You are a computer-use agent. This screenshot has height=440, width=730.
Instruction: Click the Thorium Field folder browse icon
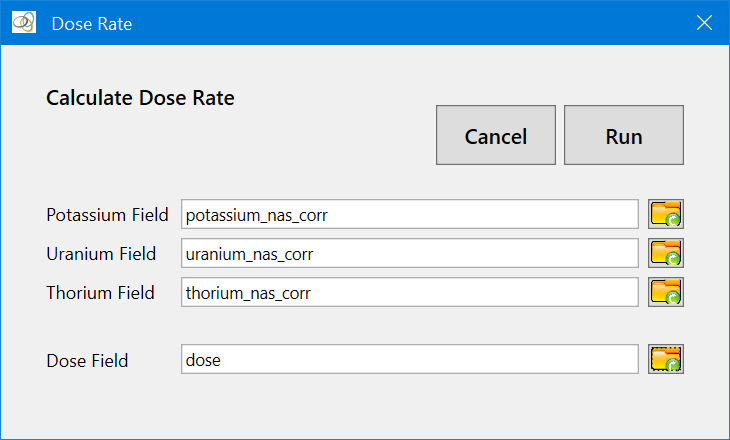point(666,292)
